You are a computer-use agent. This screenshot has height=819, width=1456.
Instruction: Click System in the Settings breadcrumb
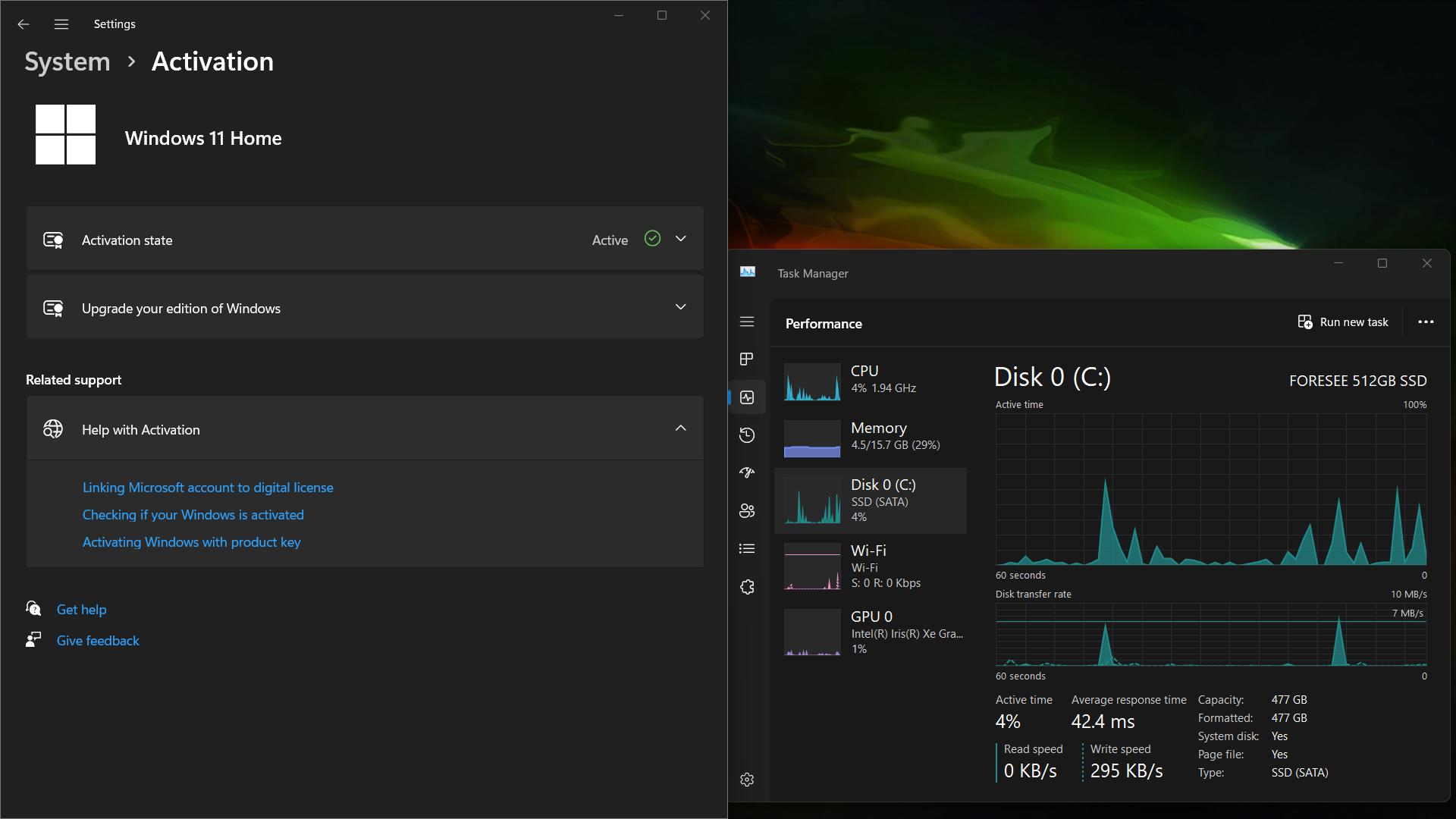pyautogui.click(x=67, y=61)
